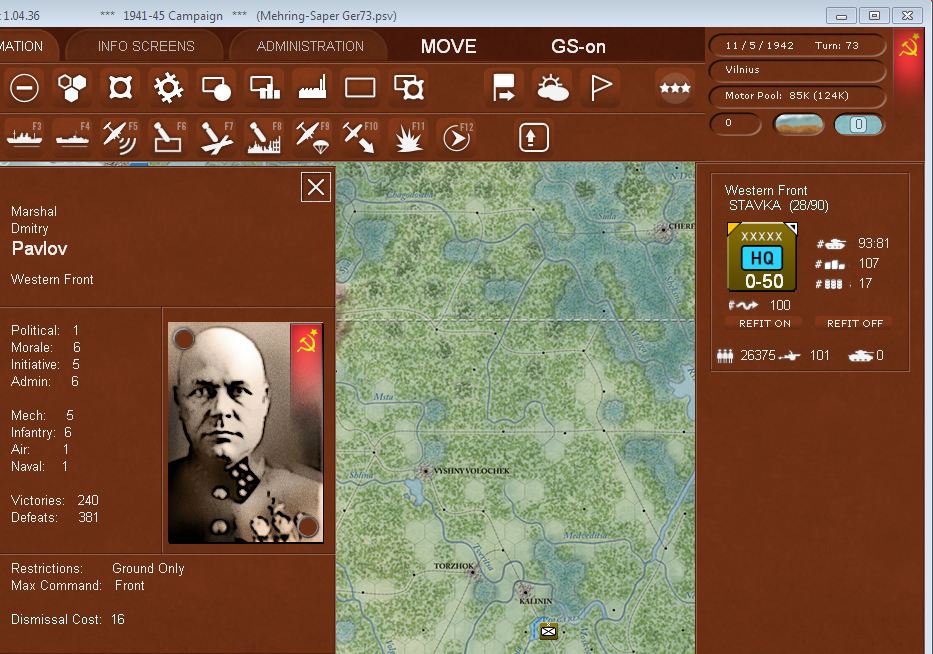The height and width of the screenshot is (654, 933).
Task: Click the flag with arrow icon
Action: click(x=504, y=88)
